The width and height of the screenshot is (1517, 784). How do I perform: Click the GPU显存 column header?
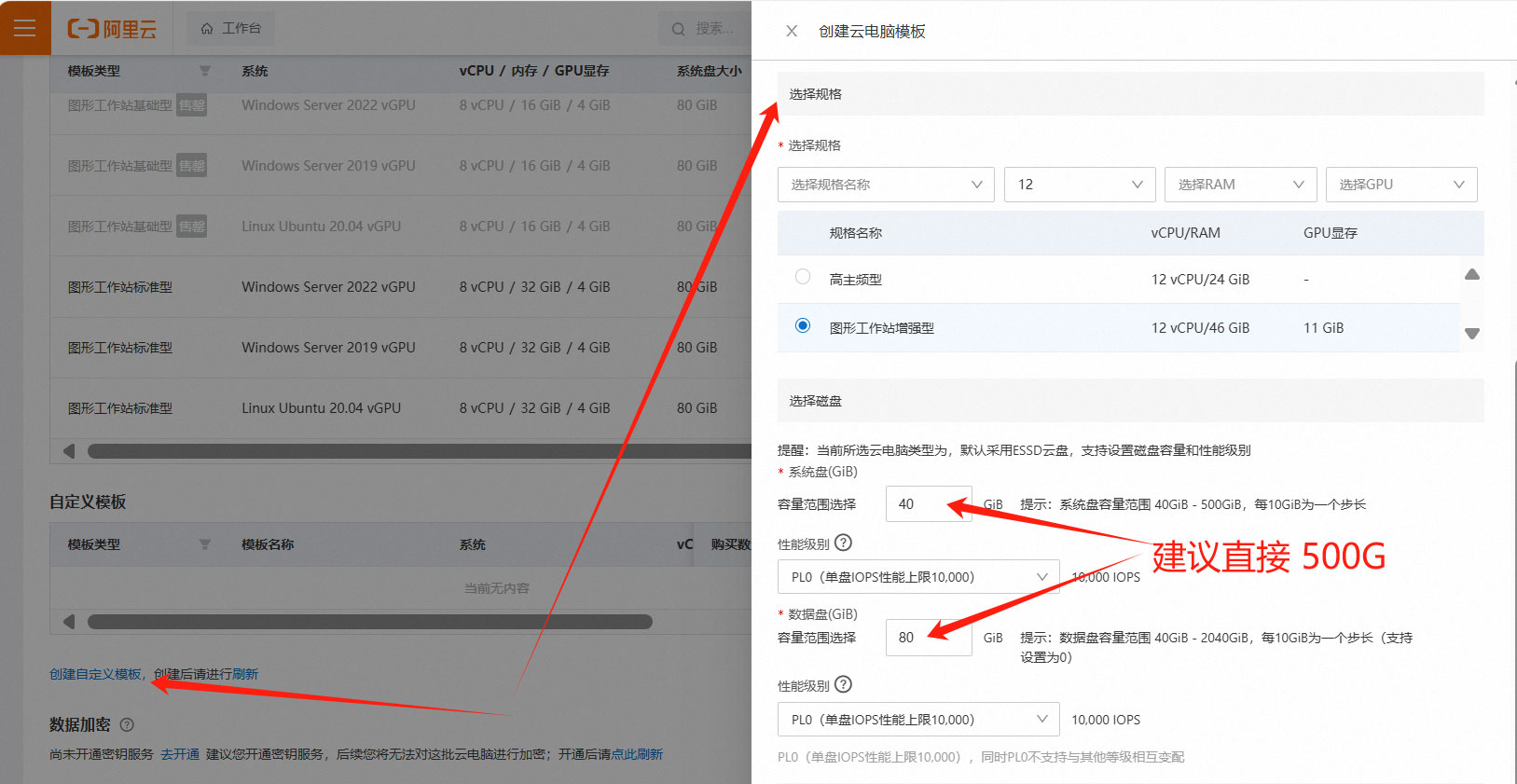(x=1331, y=233)
